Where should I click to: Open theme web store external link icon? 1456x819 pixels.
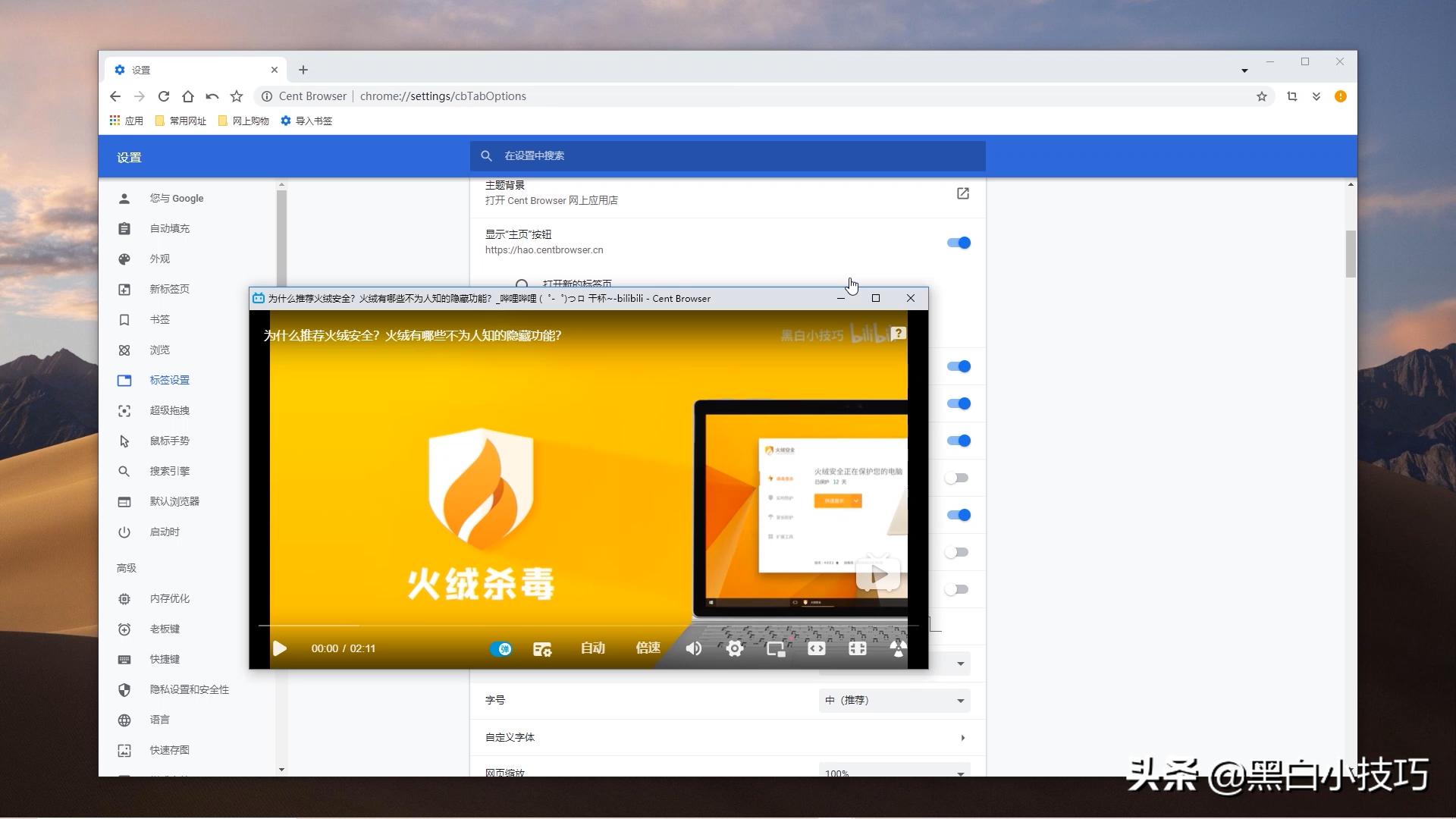pyautogui.click(x=962, y=193)
